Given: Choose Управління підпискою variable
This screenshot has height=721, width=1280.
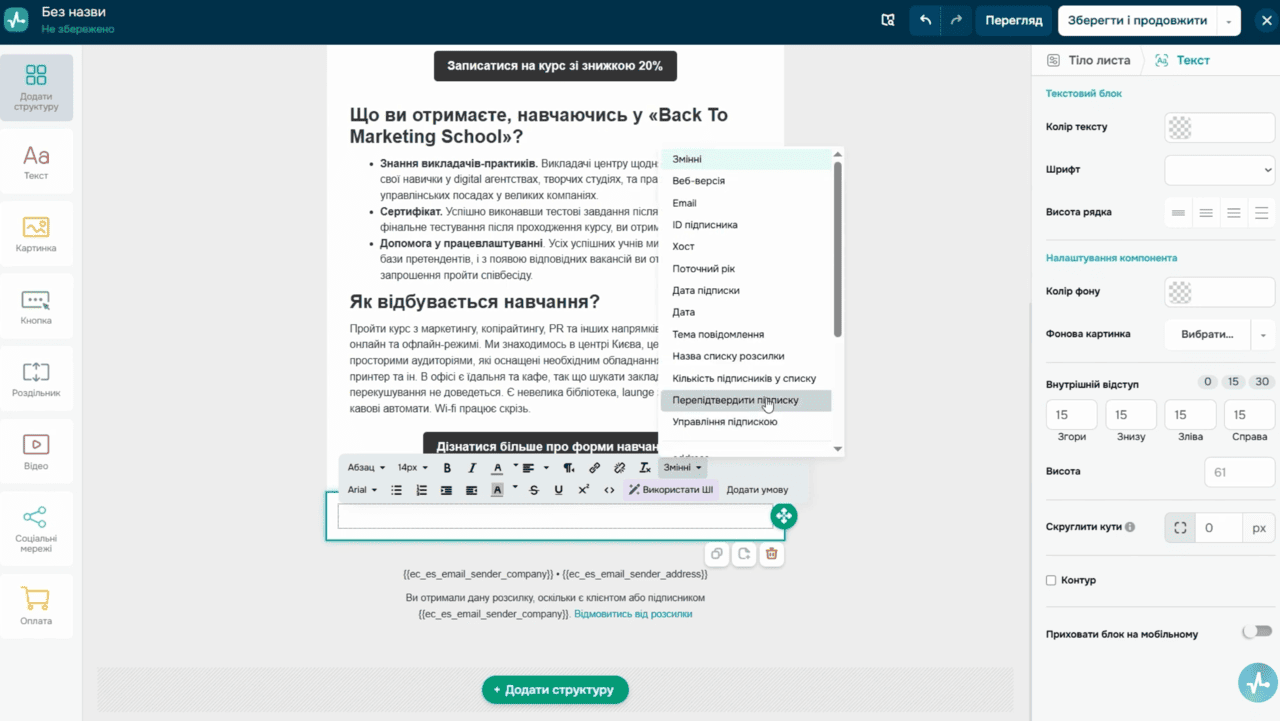Looking at the screenshot, I should click(x=745, y=422).
